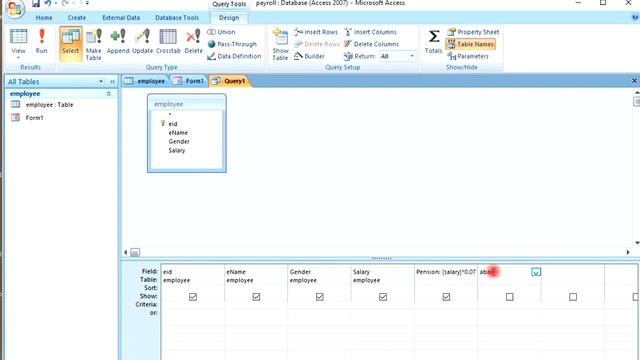Check Show for the abs column
The image size is (640, 360).
[509, 297]
